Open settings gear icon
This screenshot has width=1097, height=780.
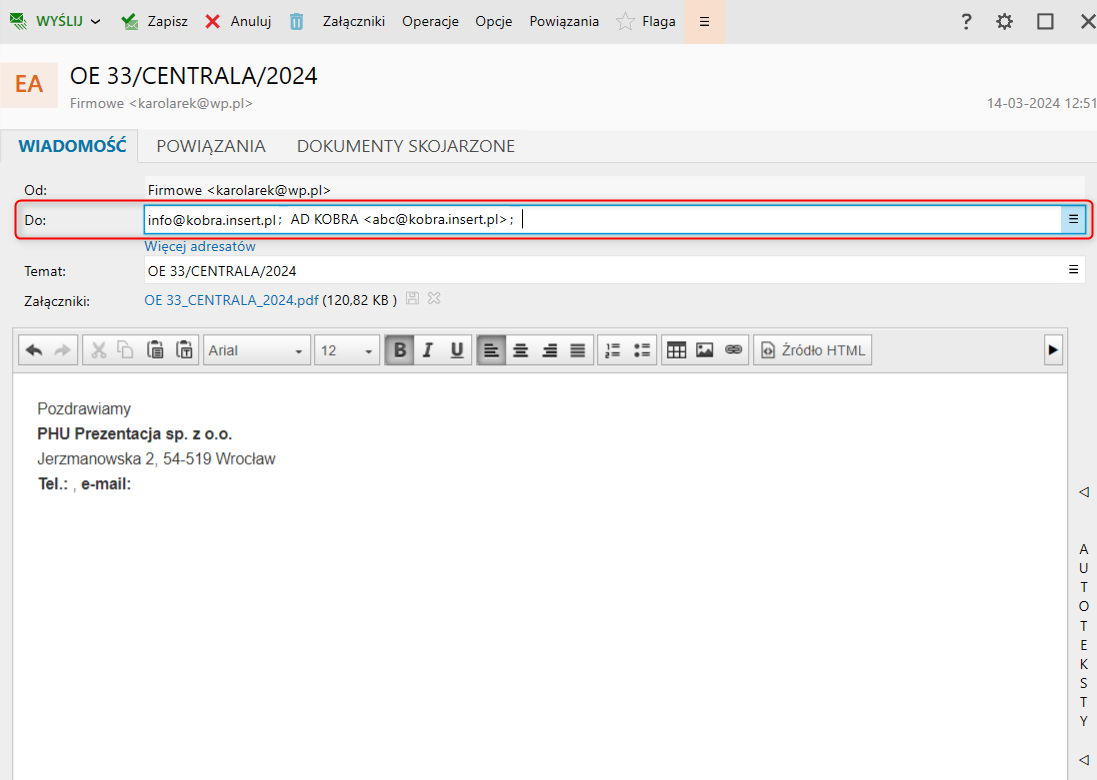click(x=1005, y=21)
